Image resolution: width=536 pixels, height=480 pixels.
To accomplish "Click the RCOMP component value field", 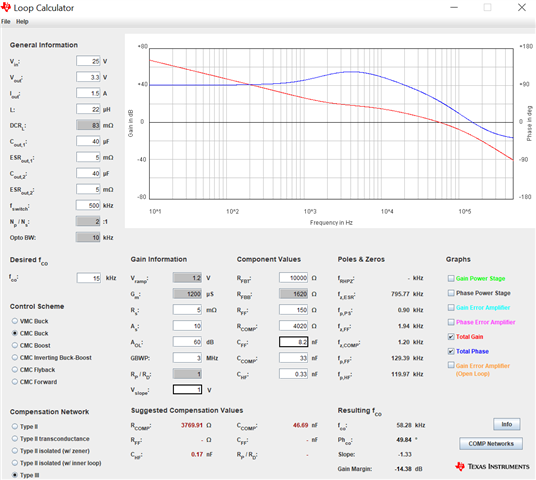I will tap(294, 326).
